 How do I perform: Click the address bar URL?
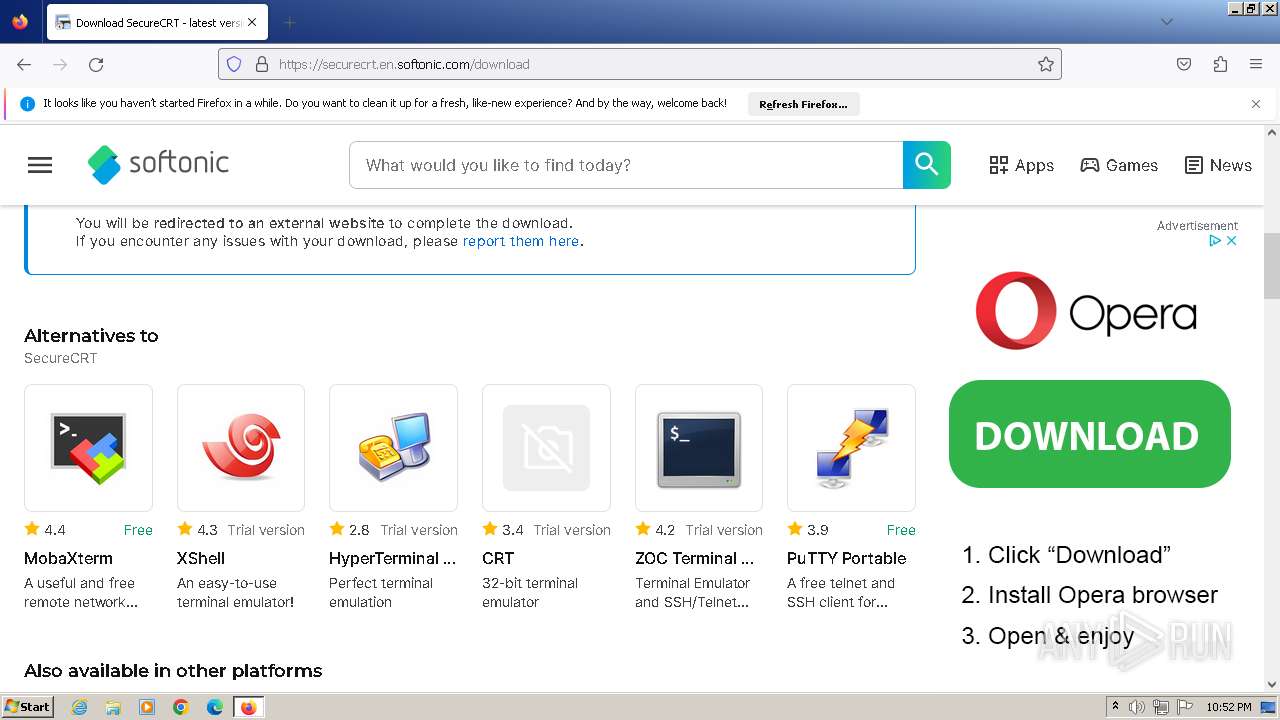click(x=404, y=64)
